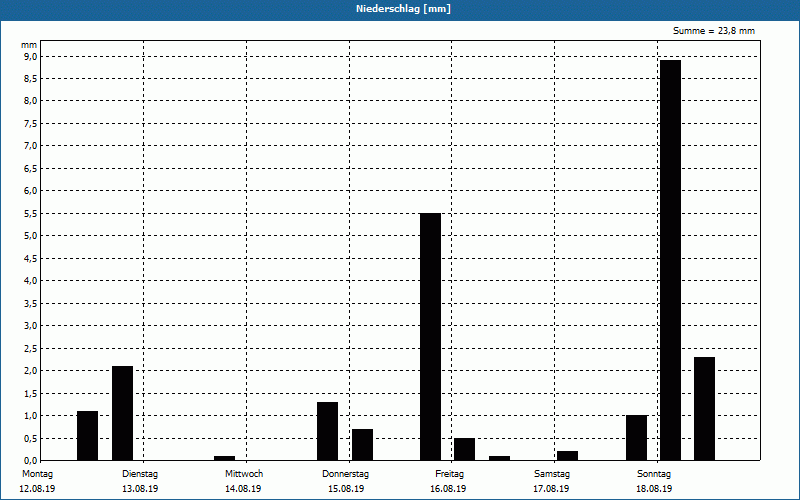Click the date '18.08.19'
This screenshot has width=800, height=500.
pyautogui.click(x=654, y=489)
